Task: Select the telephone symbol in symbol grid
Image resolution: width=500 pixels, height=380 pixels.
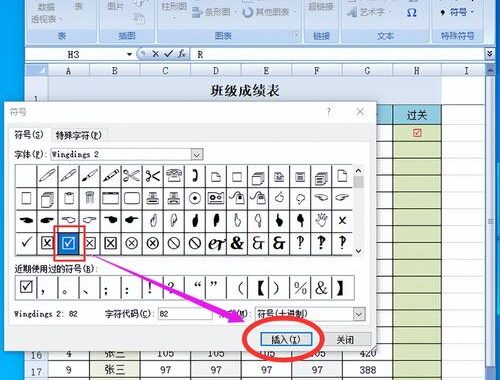Action: click(174, 176)
